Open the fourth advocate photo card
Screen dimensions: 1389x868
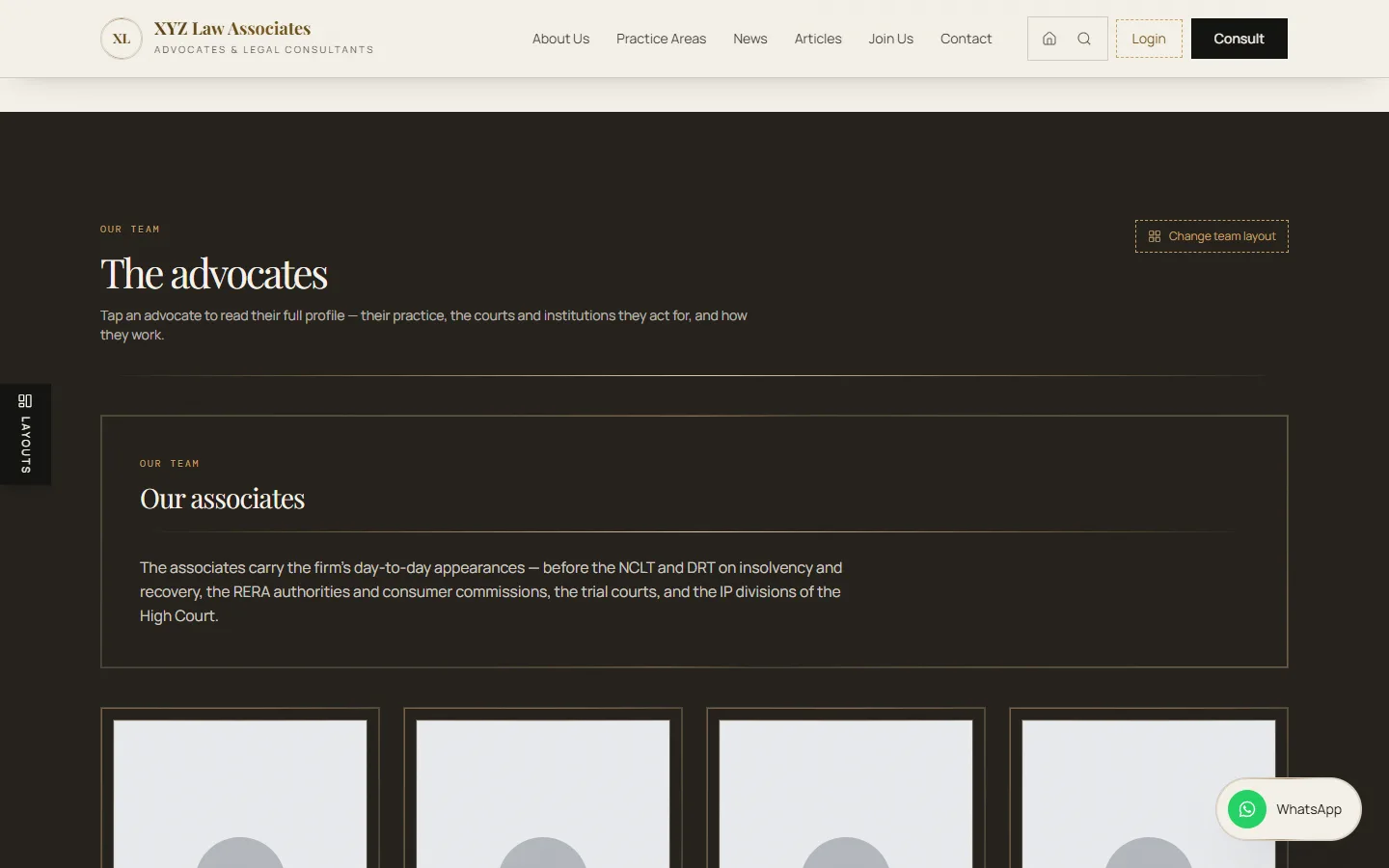click(1149, 789)
